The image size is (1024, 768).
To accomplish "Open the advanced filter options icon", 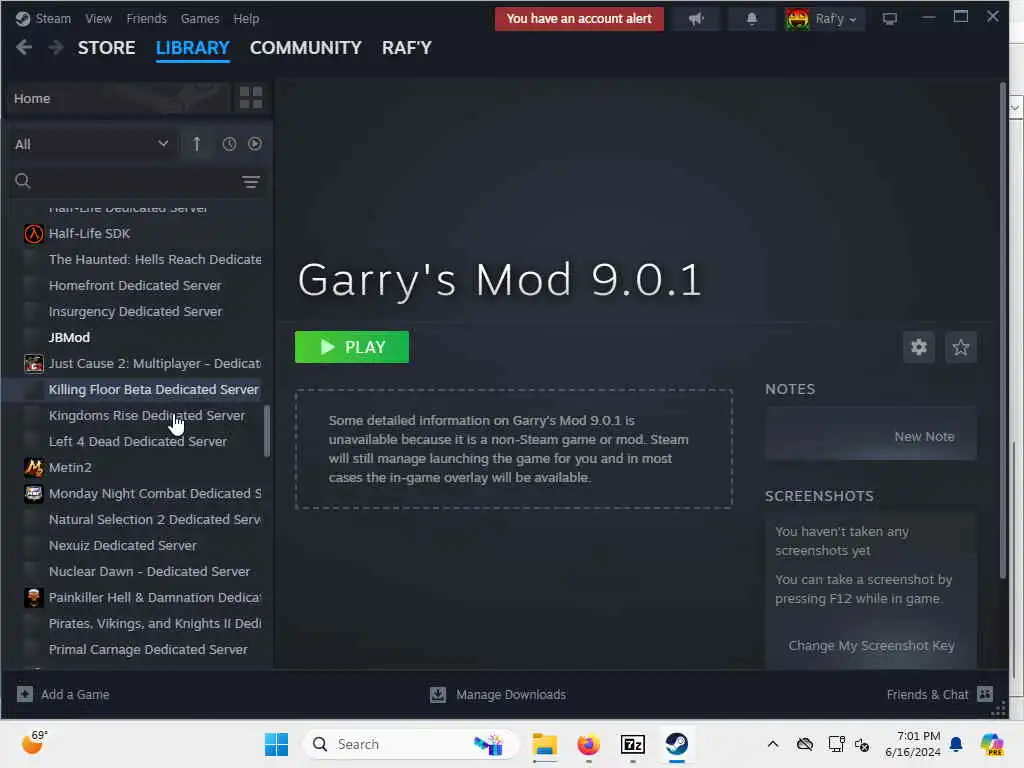I will (251, 182).
